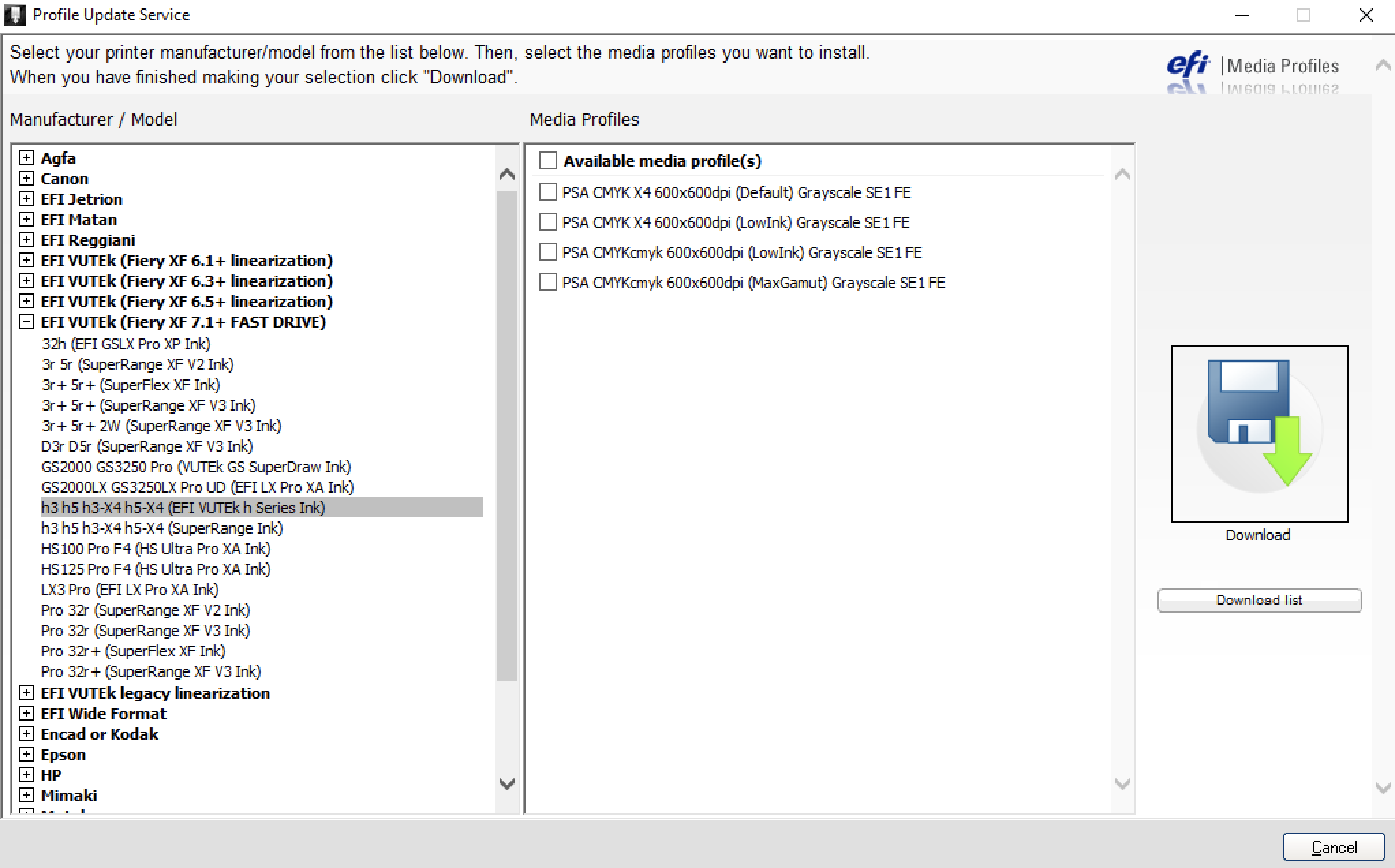The height and width of the screenshot is (868, 1395).
Task: Click the Cancel button
Action: tap(1334, 847)
